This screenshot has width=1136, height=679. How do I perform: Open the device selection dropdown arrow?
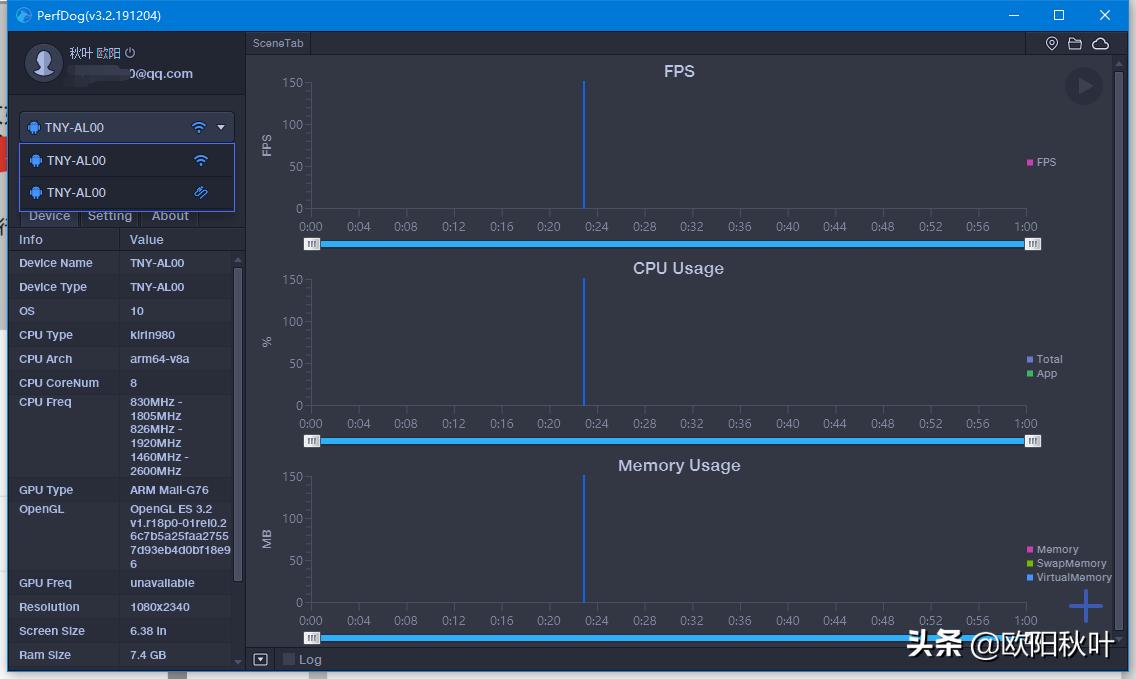[x=221, y=128]
